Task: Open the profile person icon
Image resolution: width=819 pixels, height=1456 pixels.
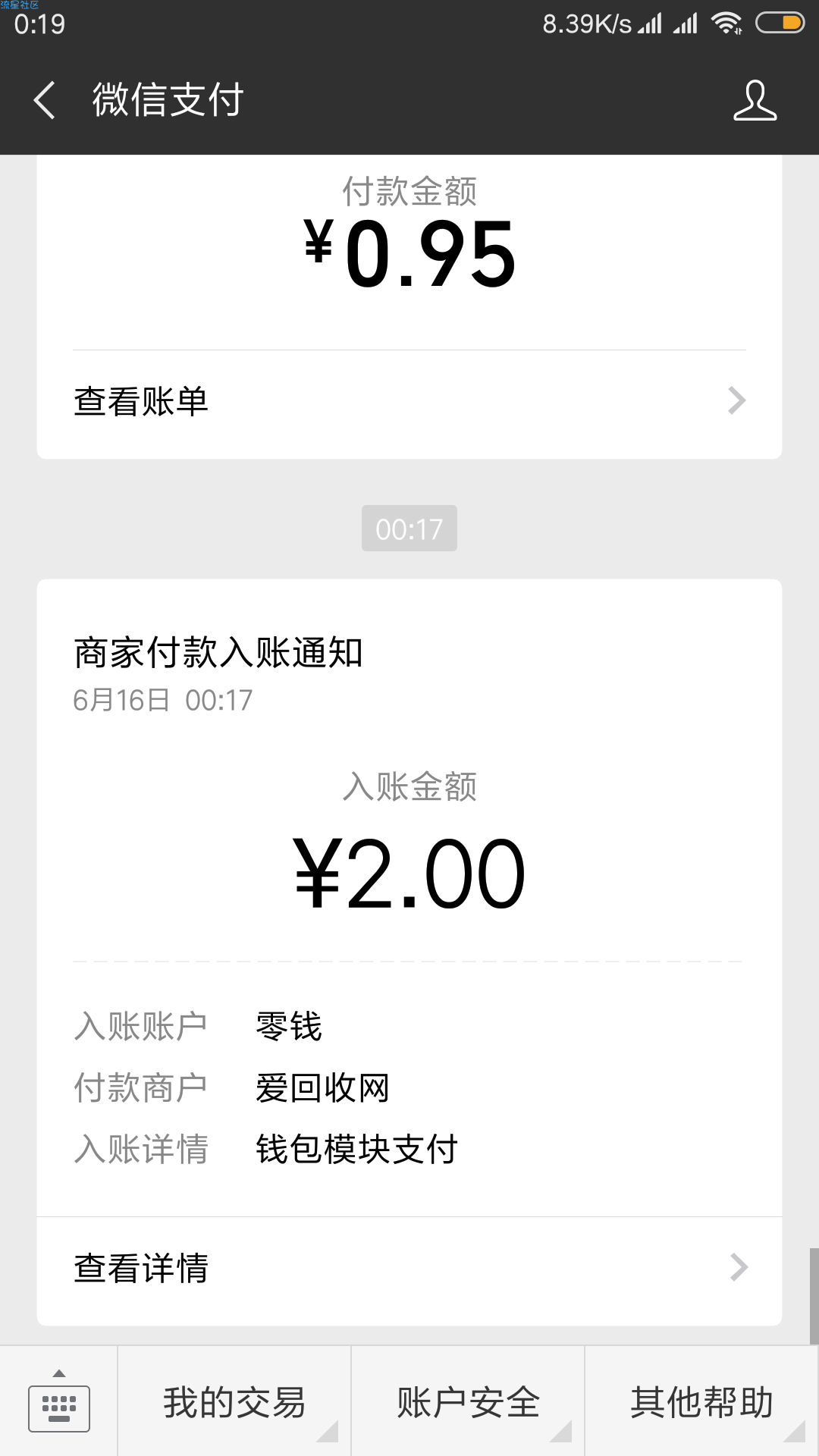Action: click(x=755, y=100)
